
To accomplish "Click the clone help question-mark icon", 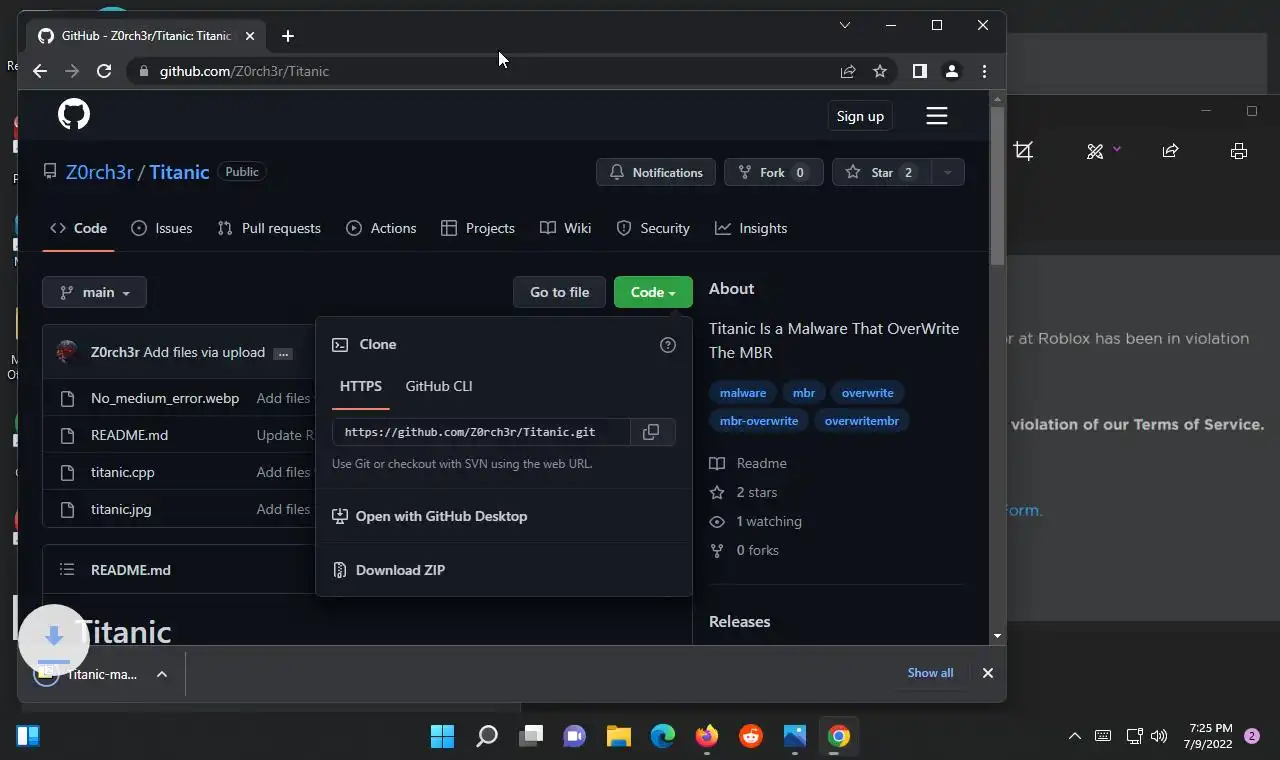I will [x=668, y=345].
